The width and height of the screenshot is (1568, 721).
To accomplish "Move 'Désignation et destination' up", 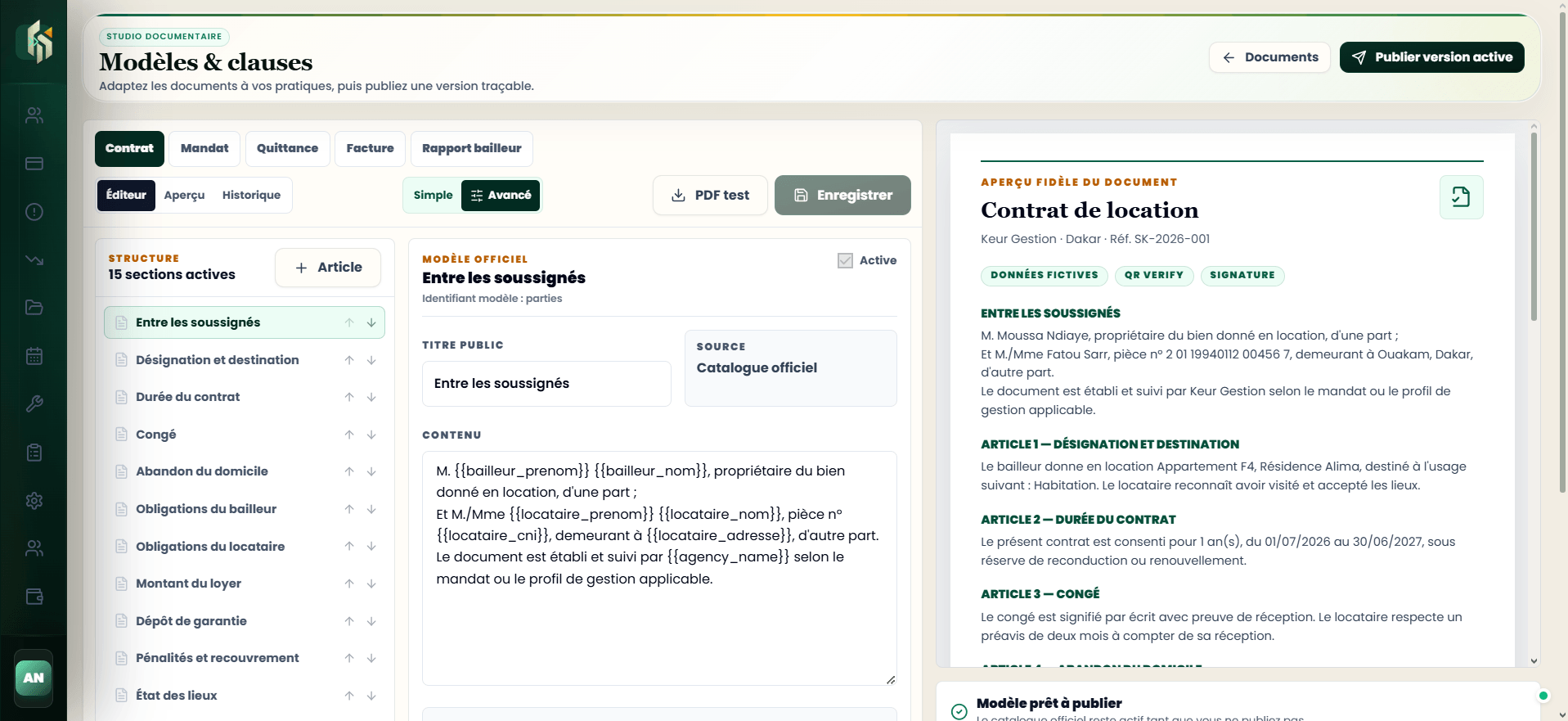I will click(349, 360).
